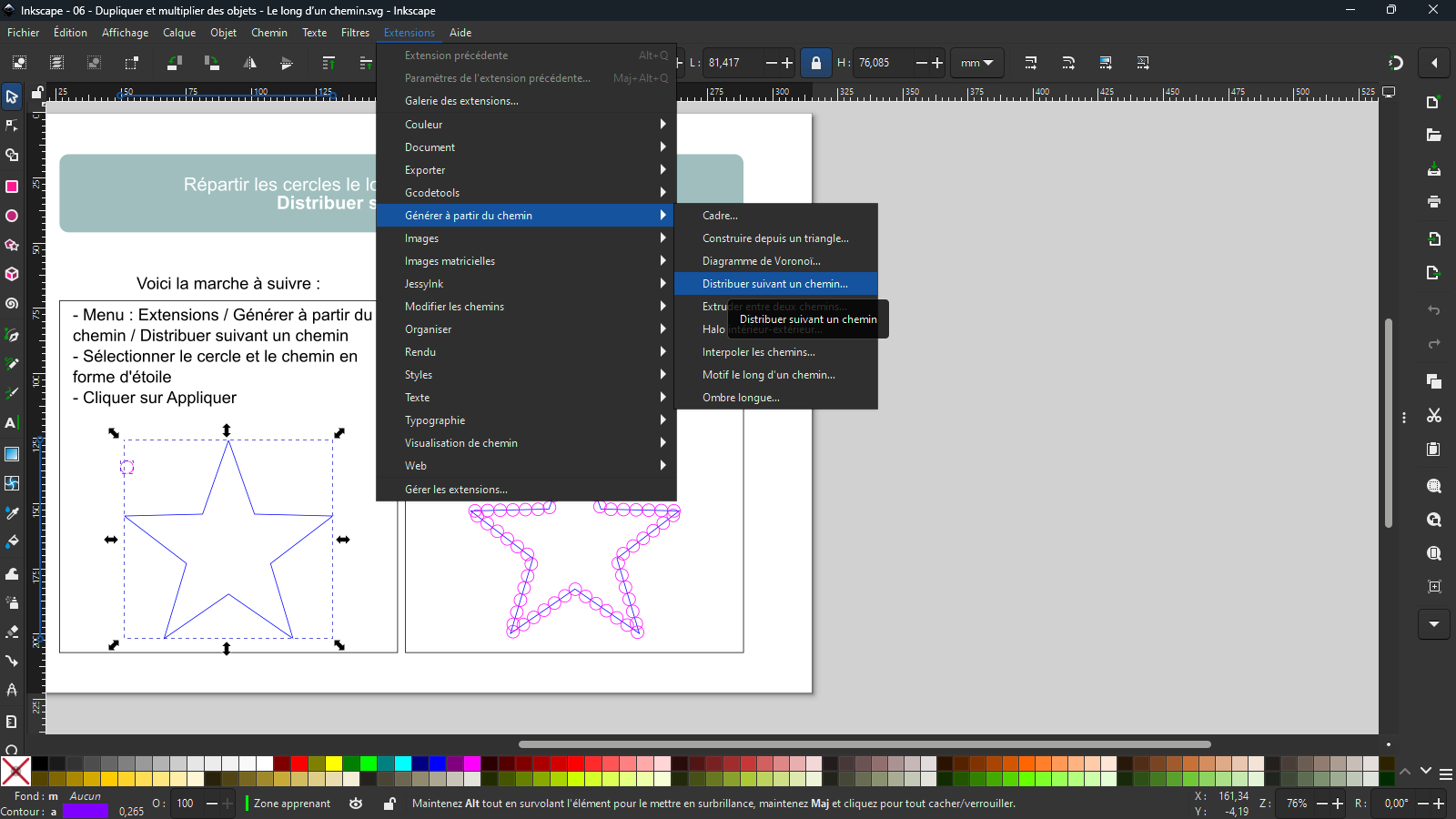Image resolution: width=1456 pixels, height=819 pixels.
Task: Open the mm units dropdown
Action: click(977, 63)
